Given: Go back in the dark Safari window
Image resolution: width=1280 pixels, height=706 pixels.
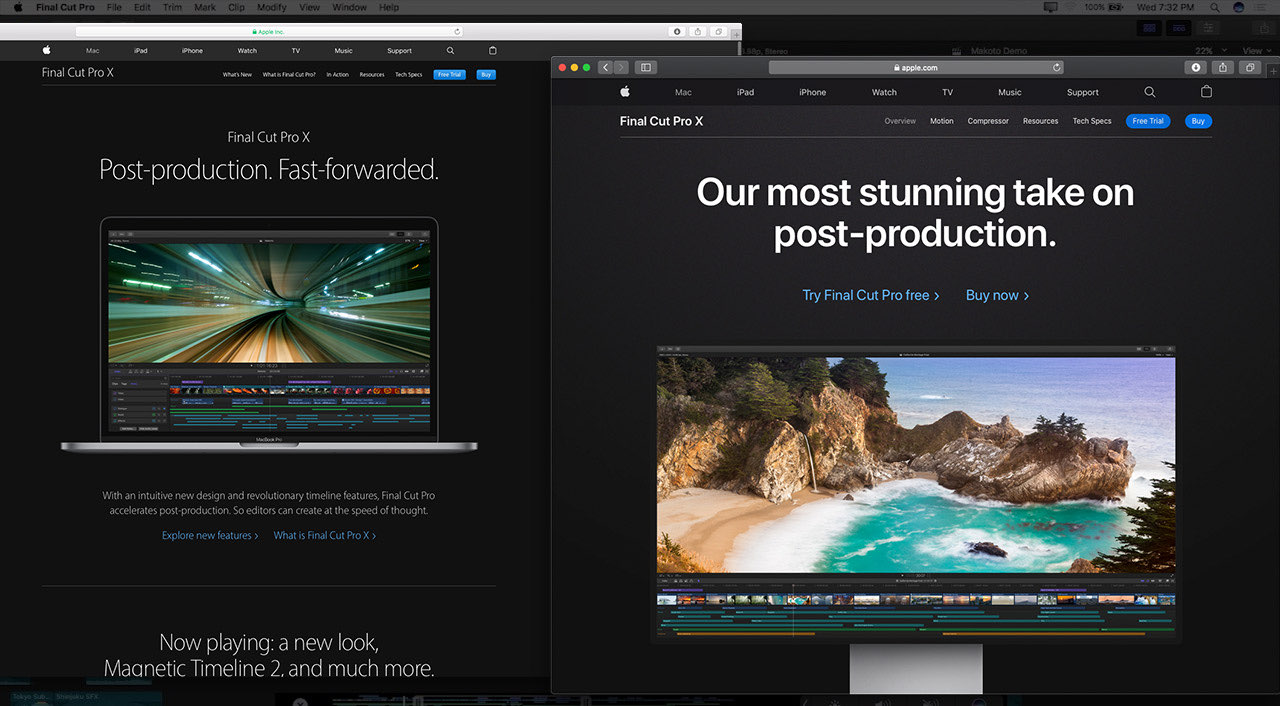Looking at the screenshot, I should click(605, 67).
